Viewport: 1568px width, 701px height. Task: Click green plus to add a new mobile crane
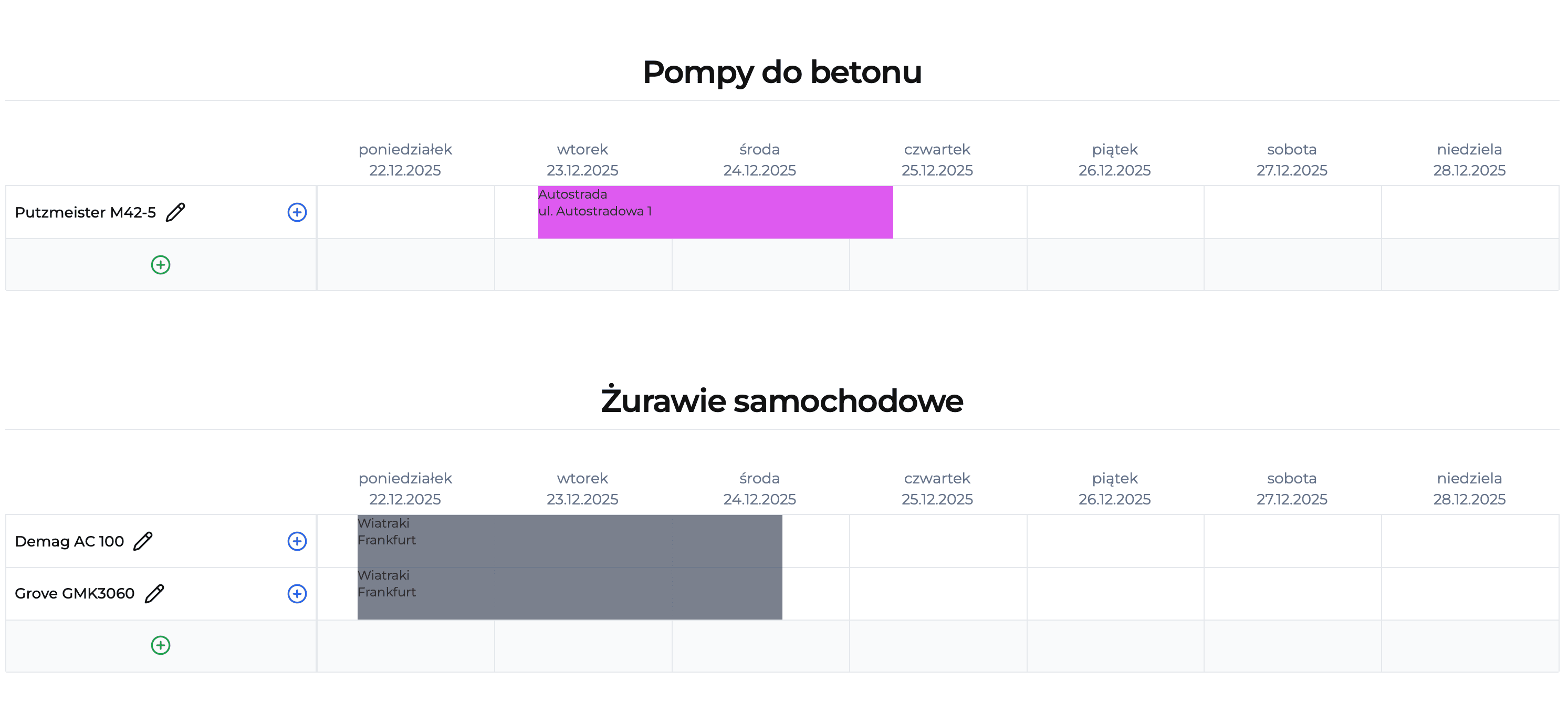(x=160, y=646)
